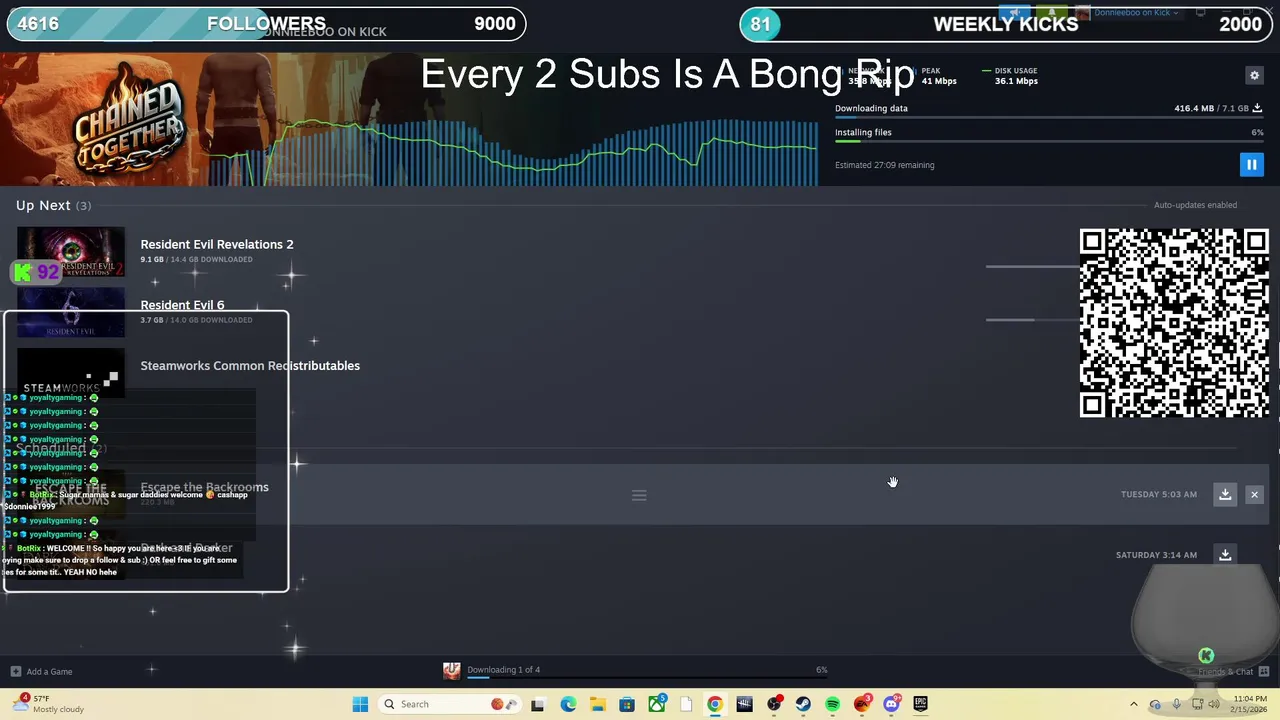The image size is (1280, 720).
Task: Open the Steamworks thumbnail image
Action: click(x=71, y=373)
